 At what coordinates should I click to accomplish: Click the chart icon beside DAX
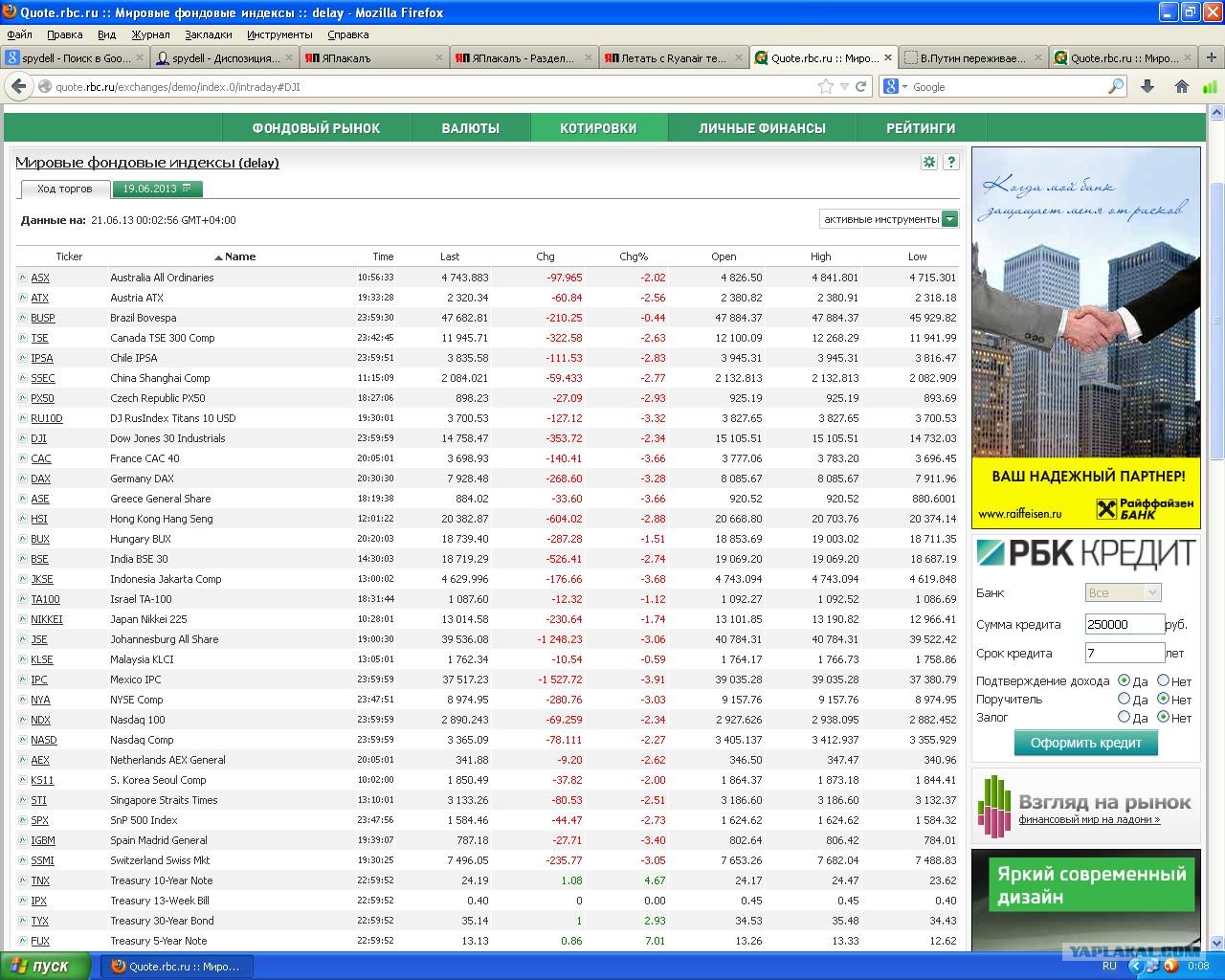[23, 479]
